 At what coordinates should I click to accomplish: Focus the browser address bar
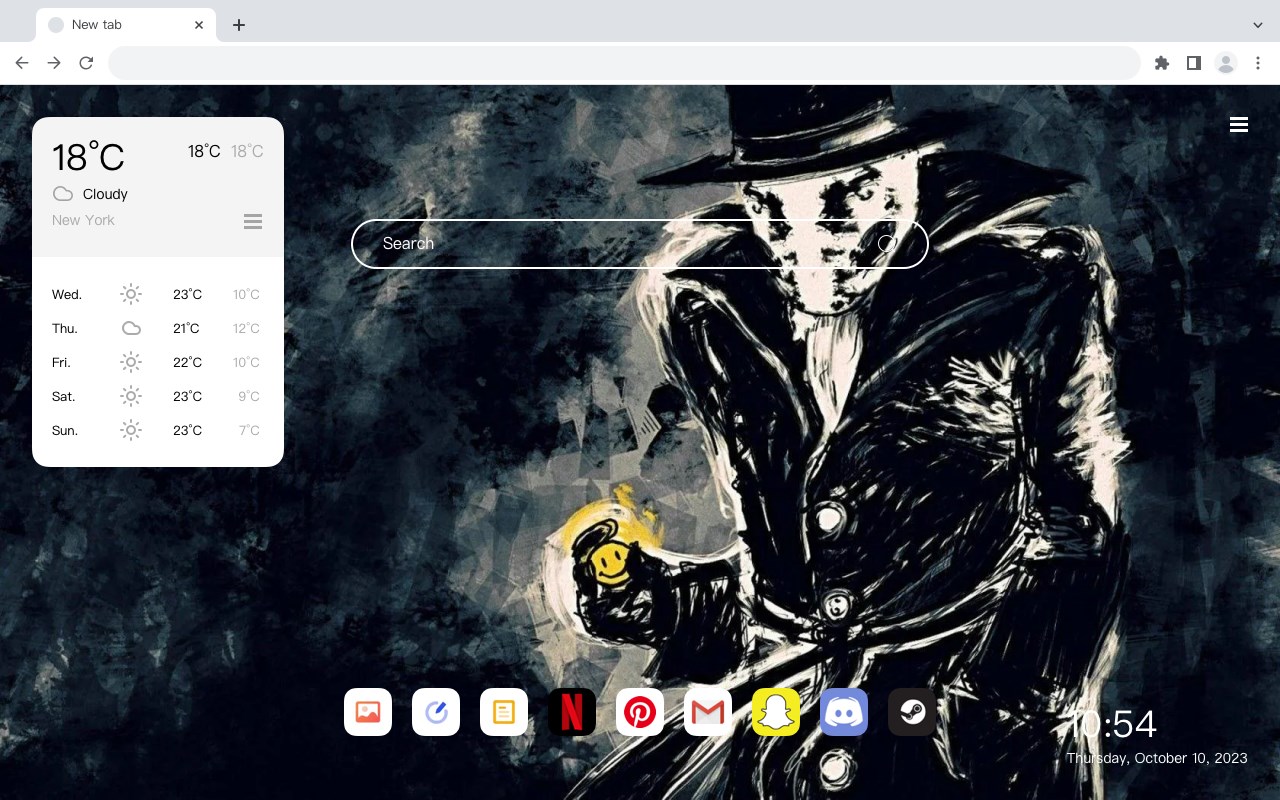[624, 63]
